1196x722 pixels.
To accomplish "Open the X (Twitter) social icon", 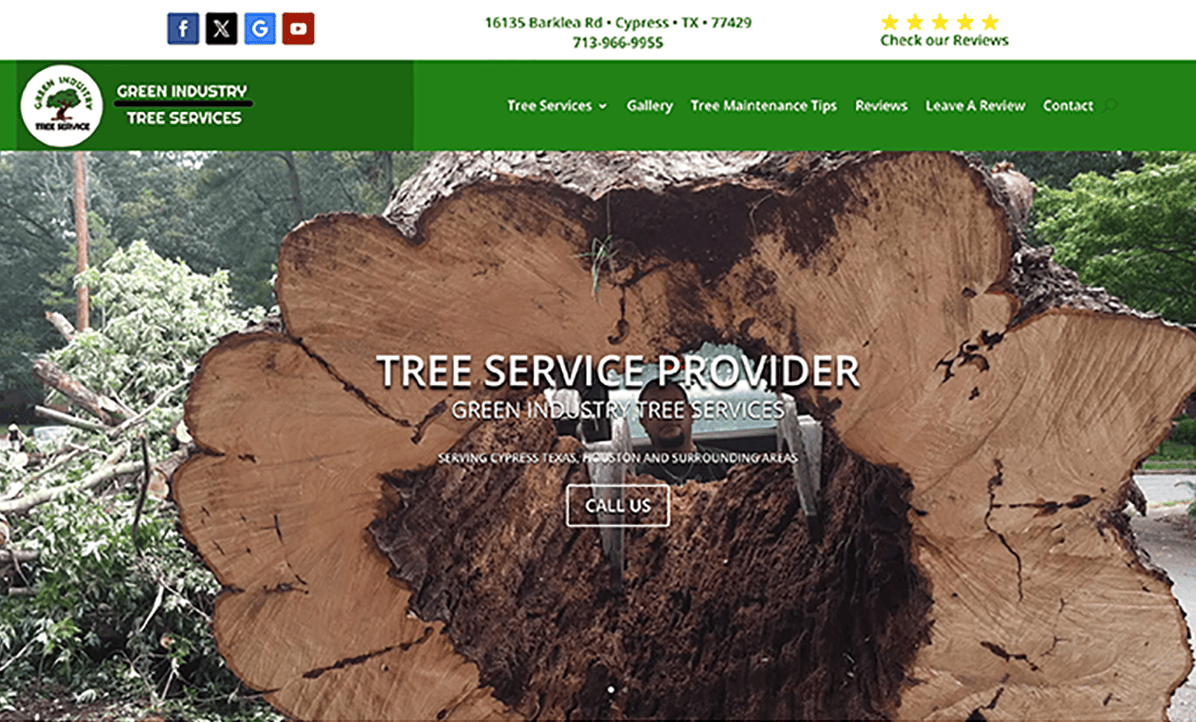I will click(x=221, y=29).
